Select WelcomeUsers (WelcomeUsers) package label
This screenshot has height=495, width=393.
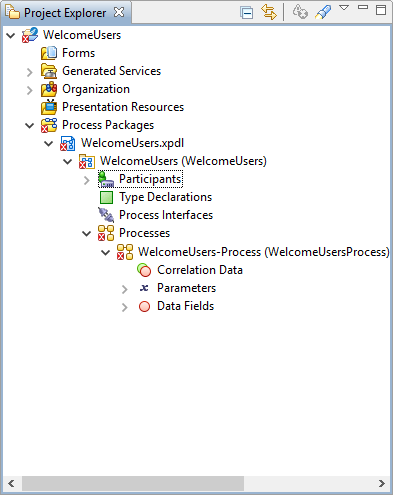[183, 161]
